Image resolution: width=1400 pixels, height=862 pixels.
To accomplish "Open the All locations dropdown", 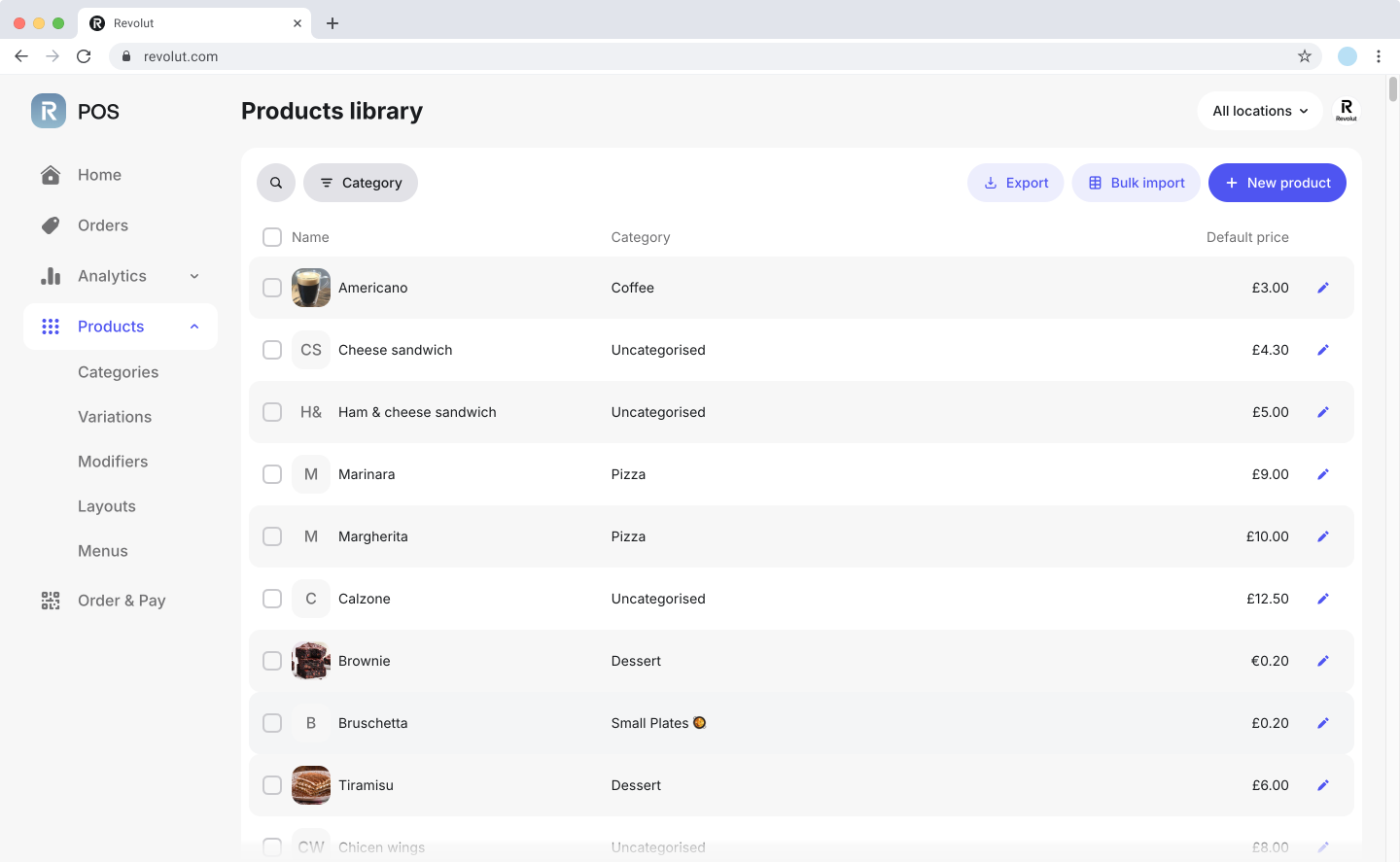I will coord(1259,111).
